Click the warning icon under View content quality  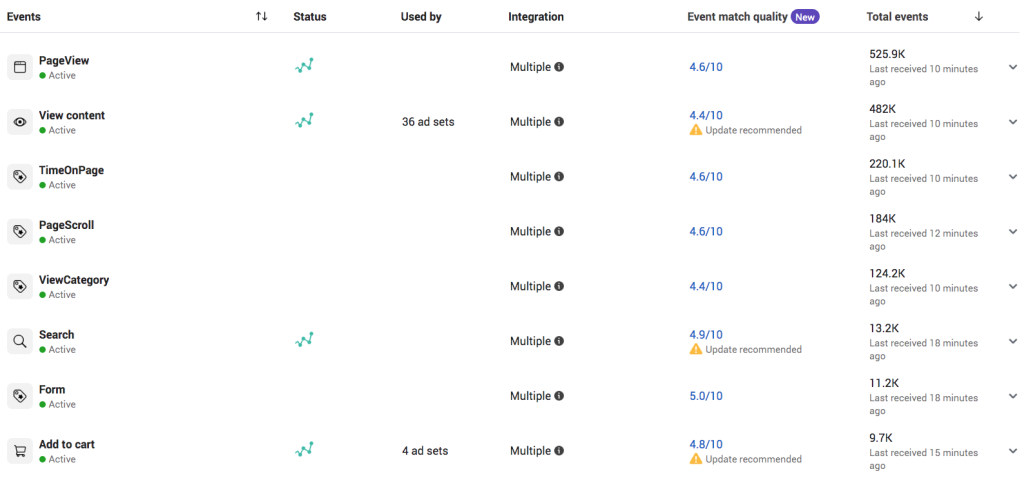(696, 130)
